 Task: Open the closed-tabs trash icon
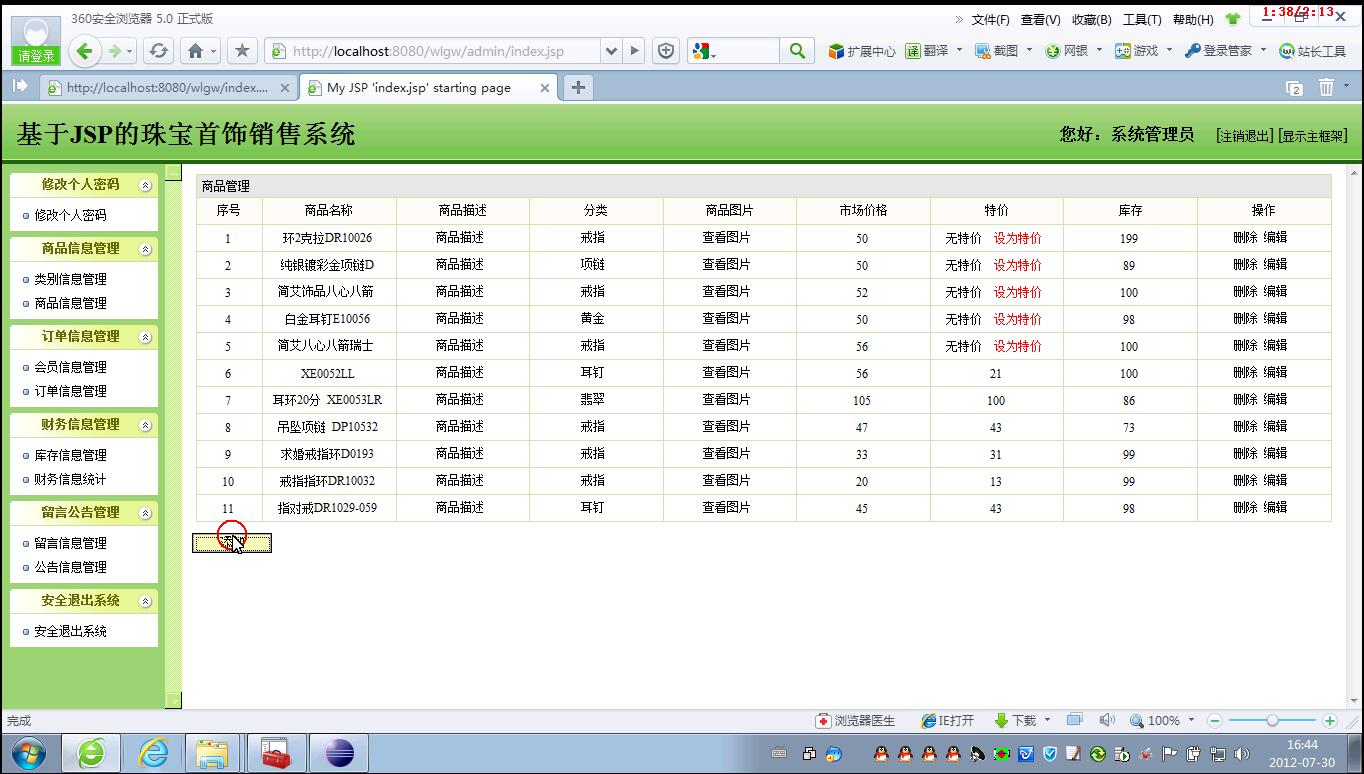tap(1326, 88)
